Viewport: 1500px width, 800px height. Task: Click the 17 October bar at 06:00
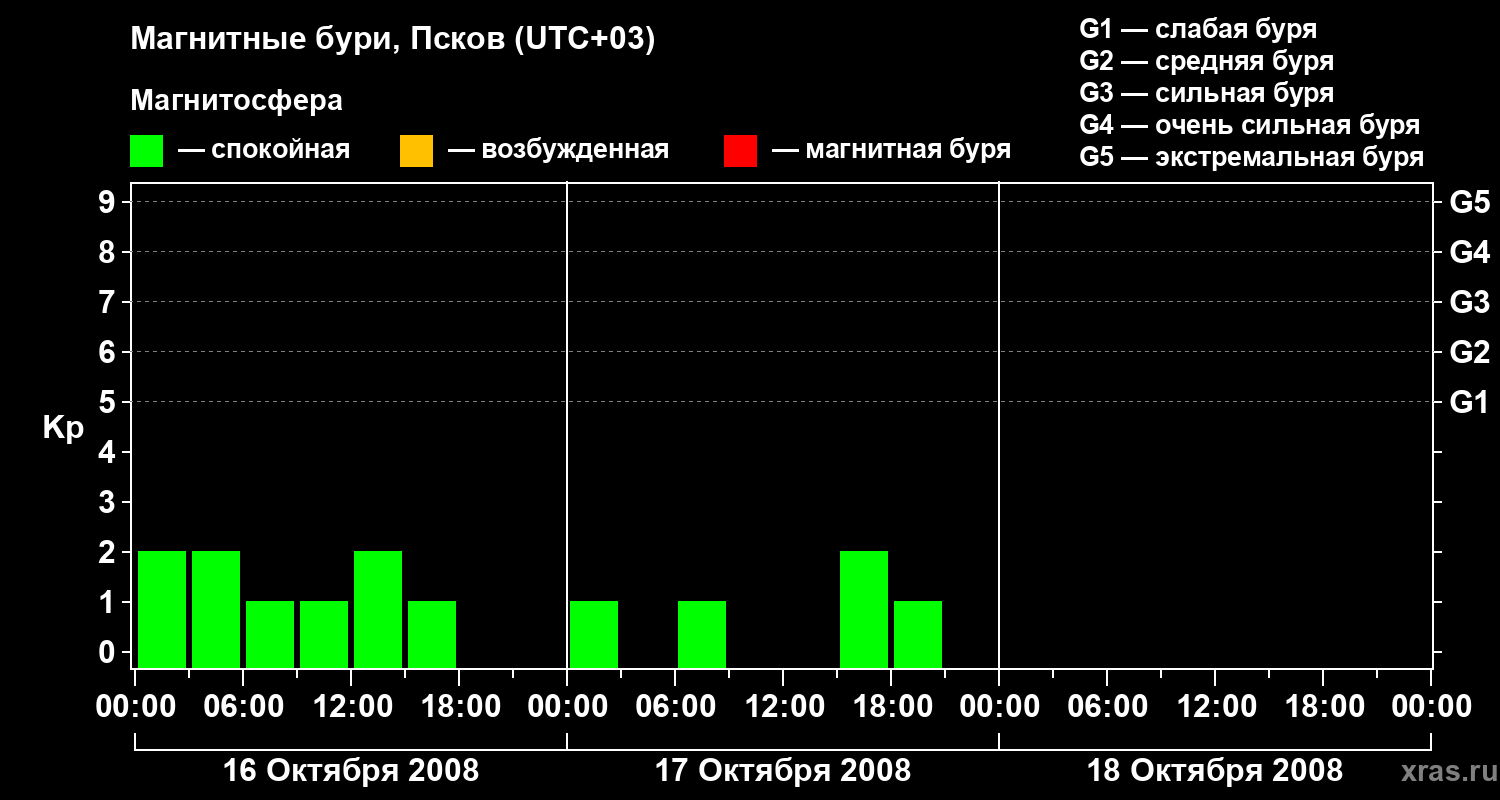[x=702, y=634]
